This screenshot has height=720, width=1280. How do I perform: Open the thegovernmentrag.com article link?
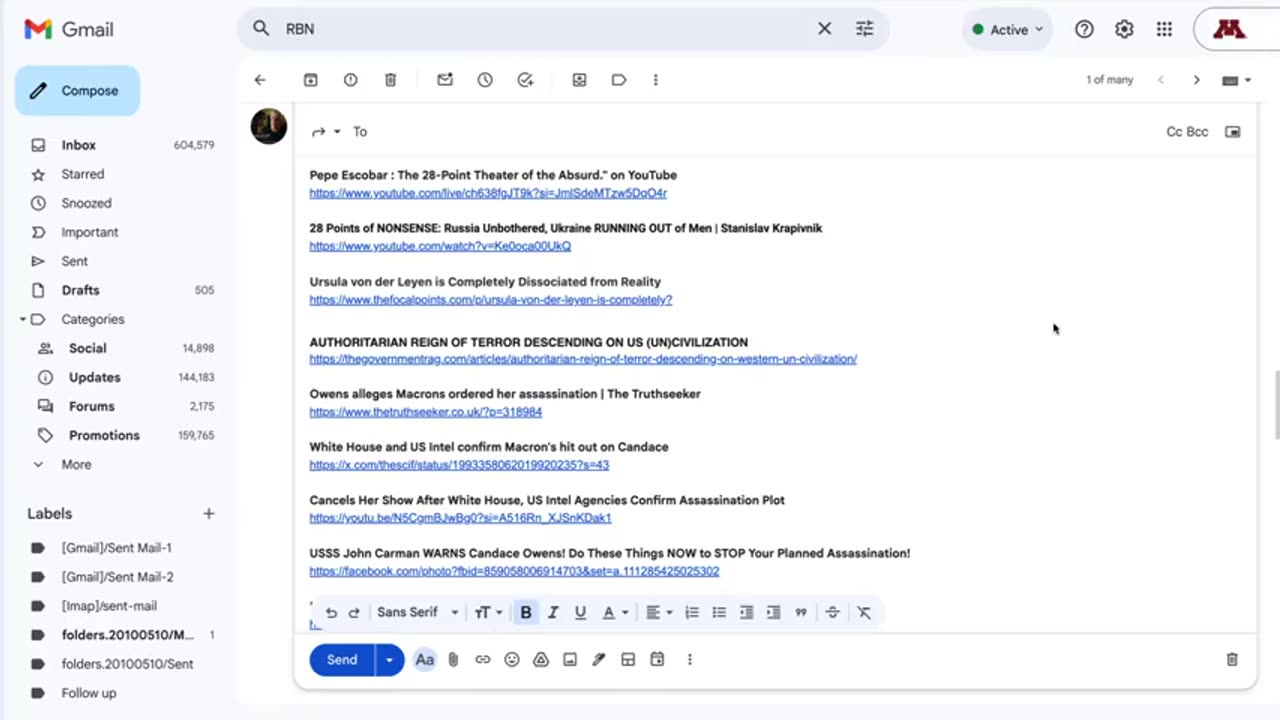pyautogui.click(x=583, y=359)
